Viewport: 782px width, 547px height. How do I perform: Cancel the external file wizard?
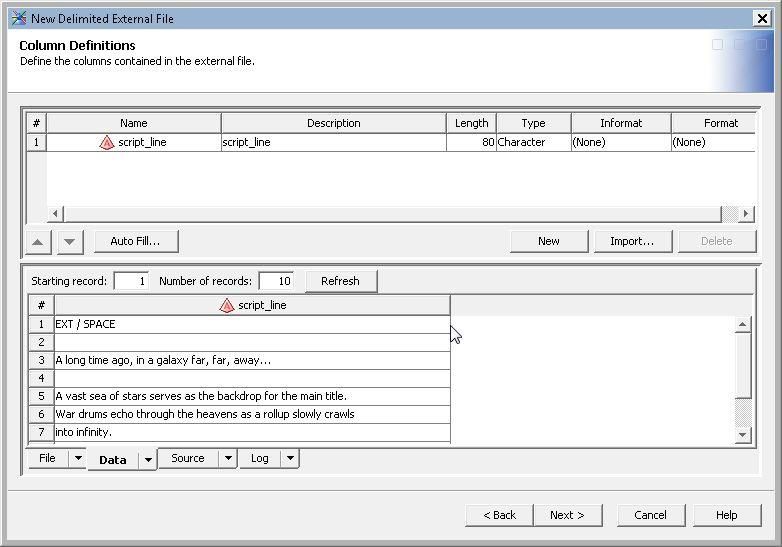[651, 515]
